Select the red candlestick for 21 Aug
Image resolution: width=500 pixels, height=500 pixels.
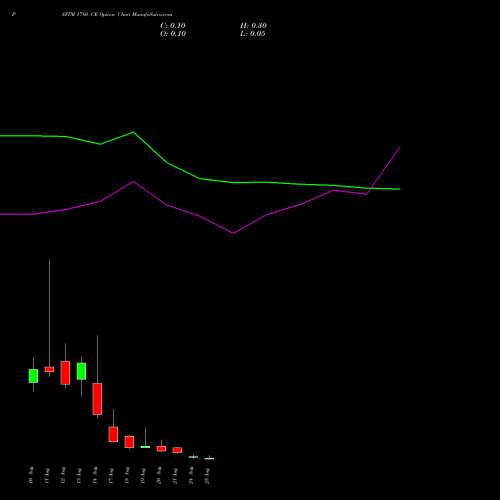[x=177, y=450]
